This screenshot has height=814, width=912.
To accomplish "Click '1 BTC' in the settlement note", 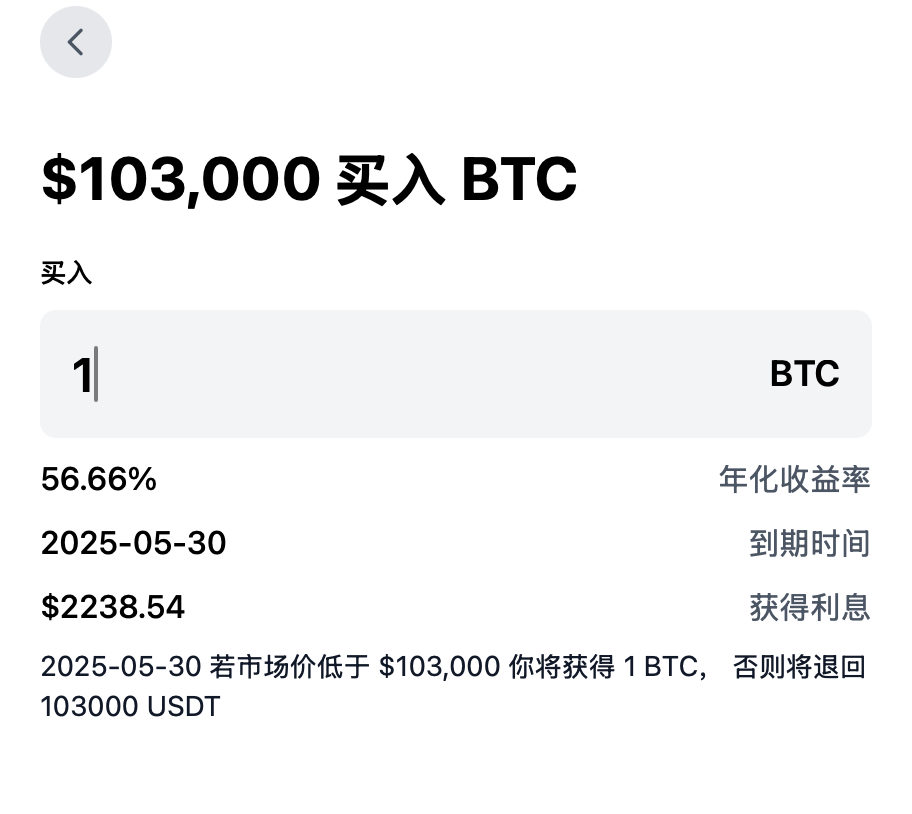I will point(661,666).
